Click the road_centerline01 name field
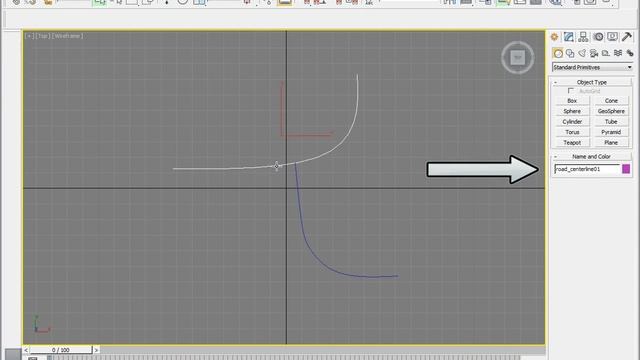This screenshot has width=640, height=360. 587,169
